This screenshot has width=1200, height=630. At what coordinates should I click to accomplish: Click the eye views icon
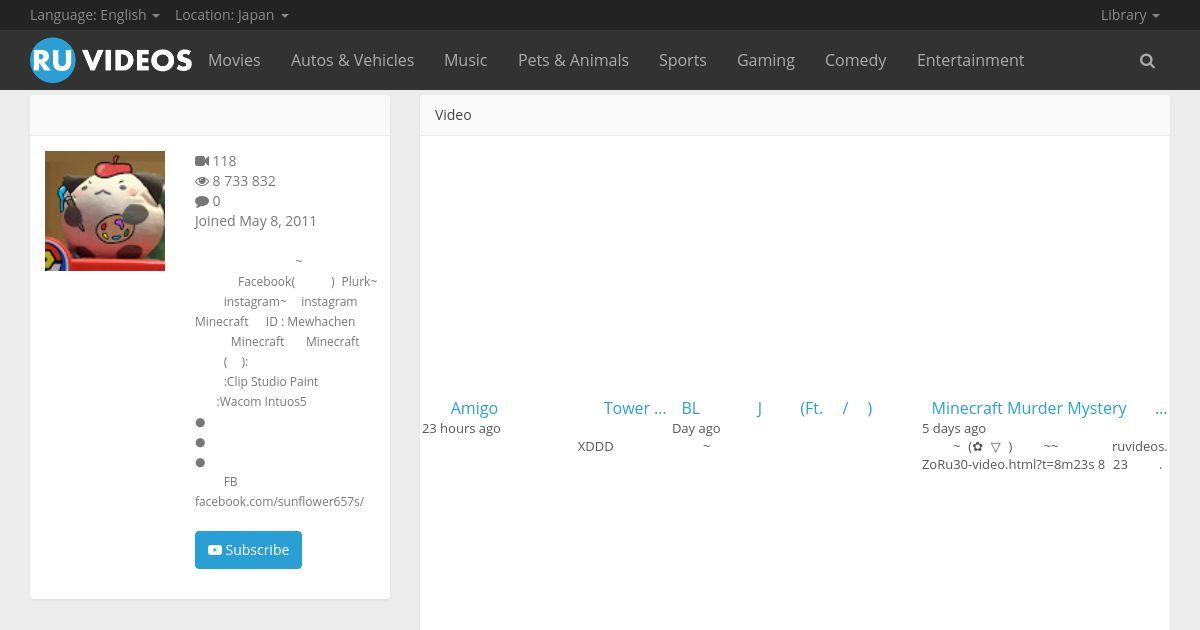(201, 181)
